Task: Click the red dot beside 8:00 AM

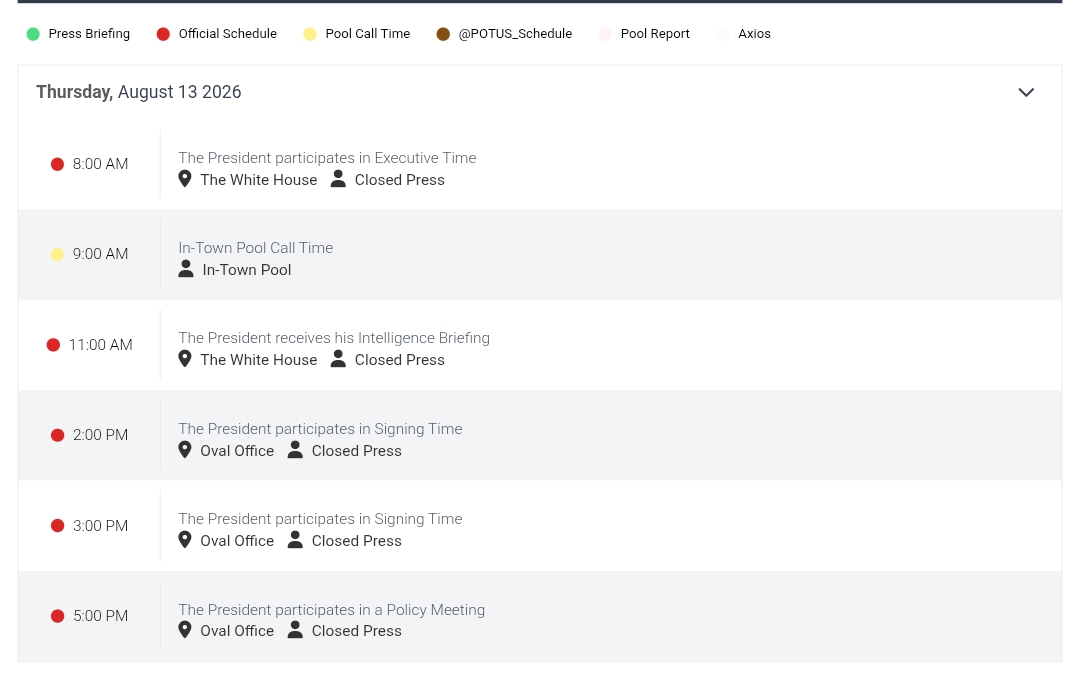Action: [57, 164]
